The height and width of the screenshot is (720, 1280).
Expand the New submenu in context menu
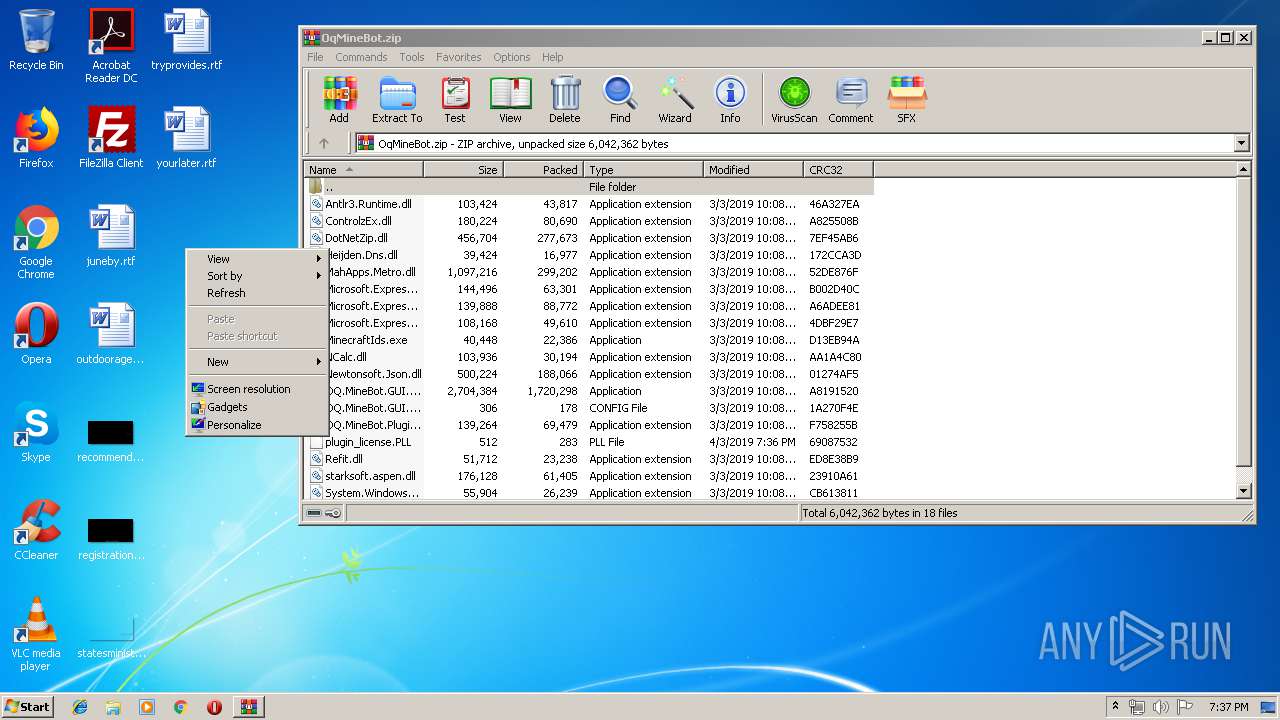[x=258, y=362]
